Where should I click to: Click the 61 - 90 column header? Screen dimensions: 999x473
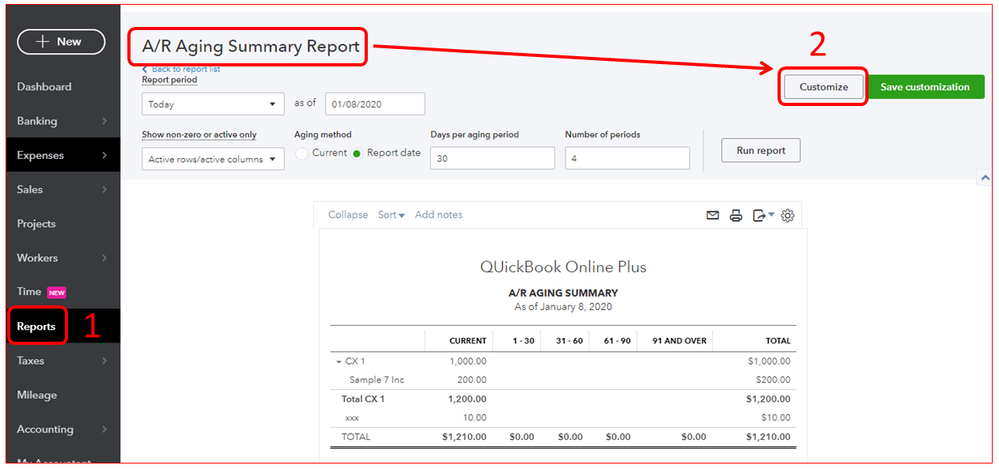pos(617,341)
